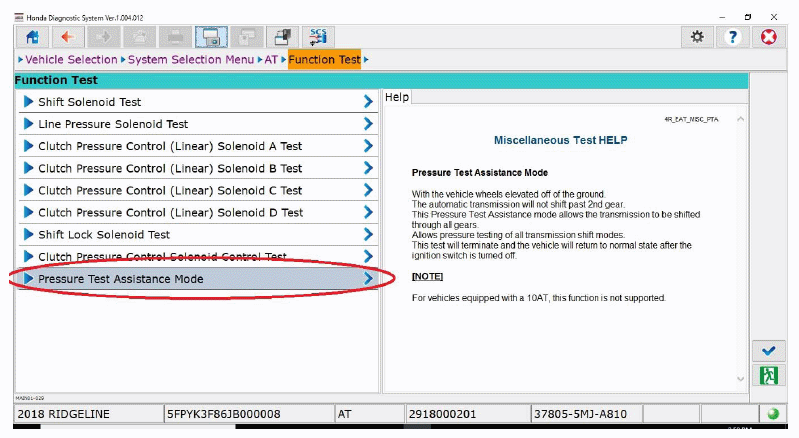Click the red X exit icon

[768, 37]
